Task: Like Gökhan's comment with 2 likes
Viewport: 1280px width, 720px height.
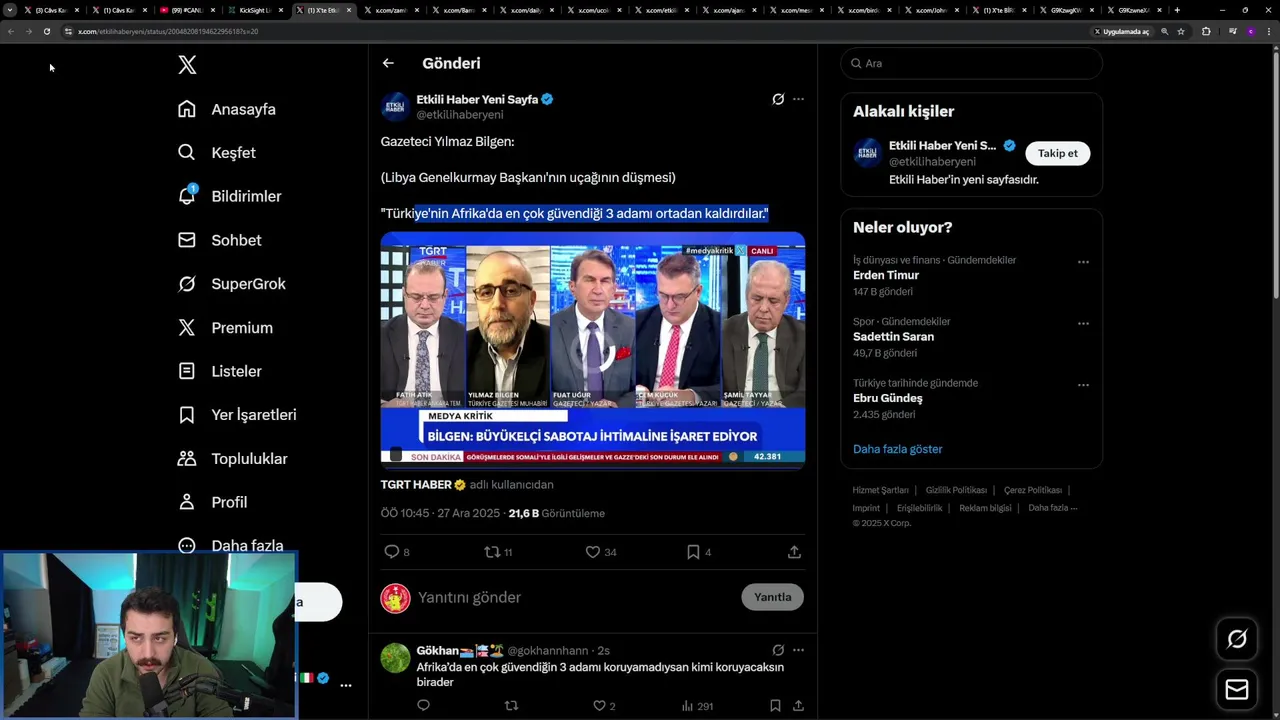Action: (604, 706)
